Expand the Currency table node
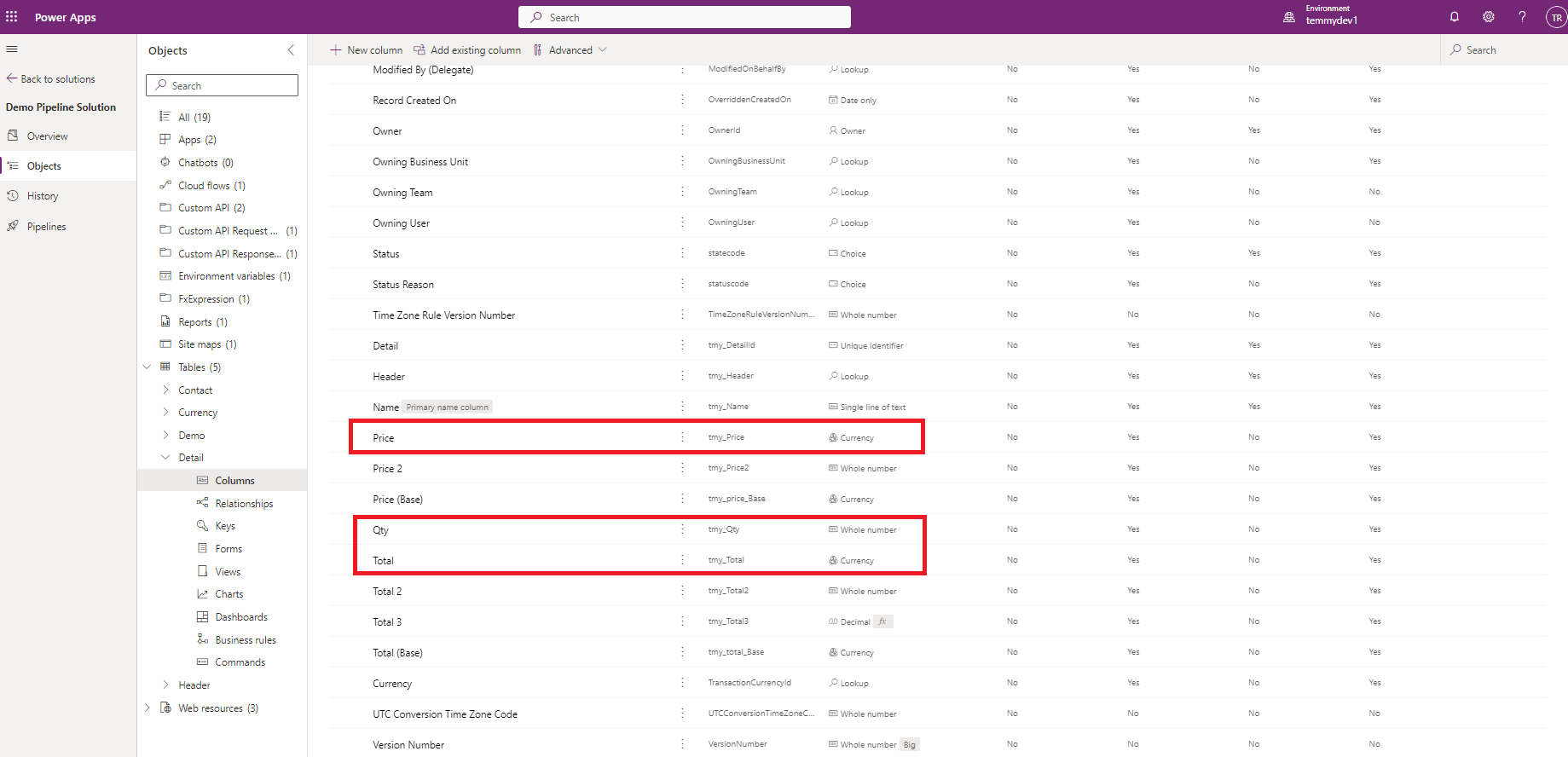 [x=165, y=413]
